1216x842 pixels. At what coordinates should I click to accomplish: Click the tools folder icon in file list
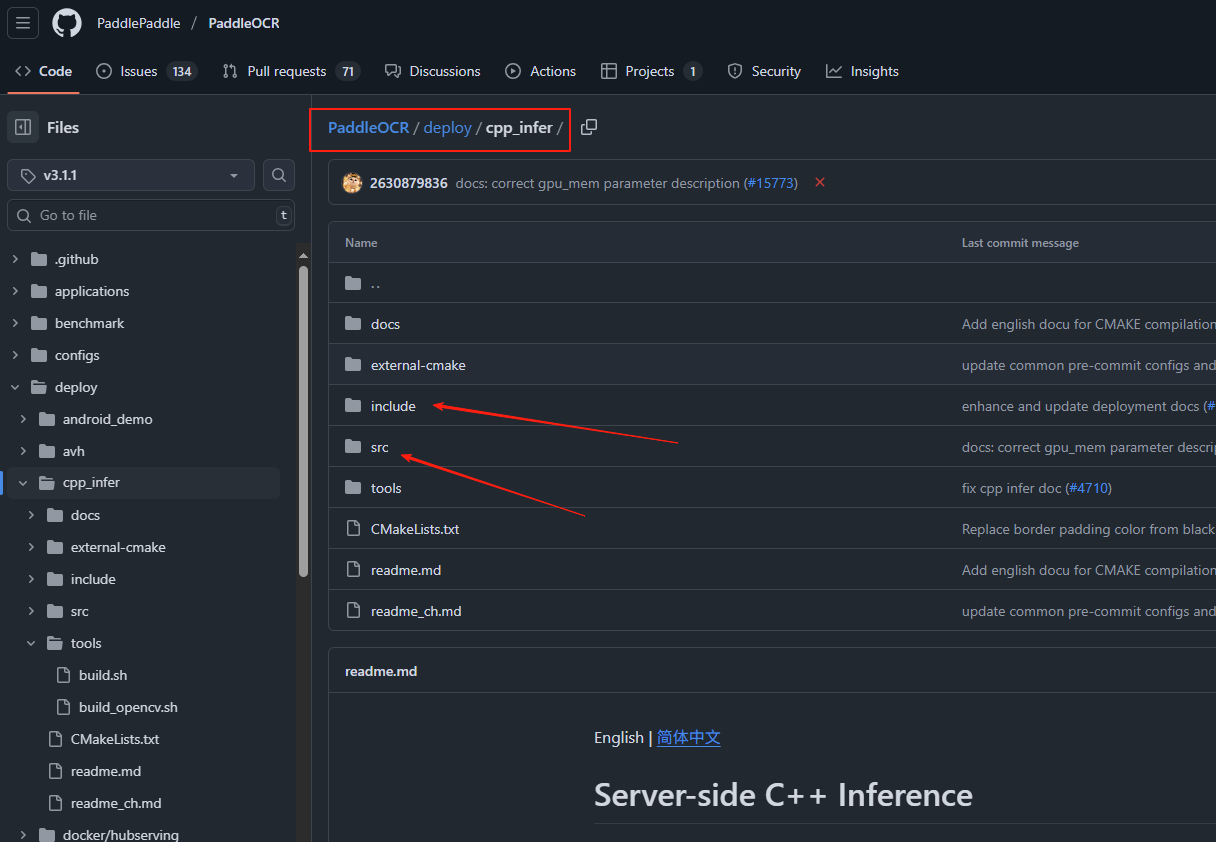pos(353,488)
